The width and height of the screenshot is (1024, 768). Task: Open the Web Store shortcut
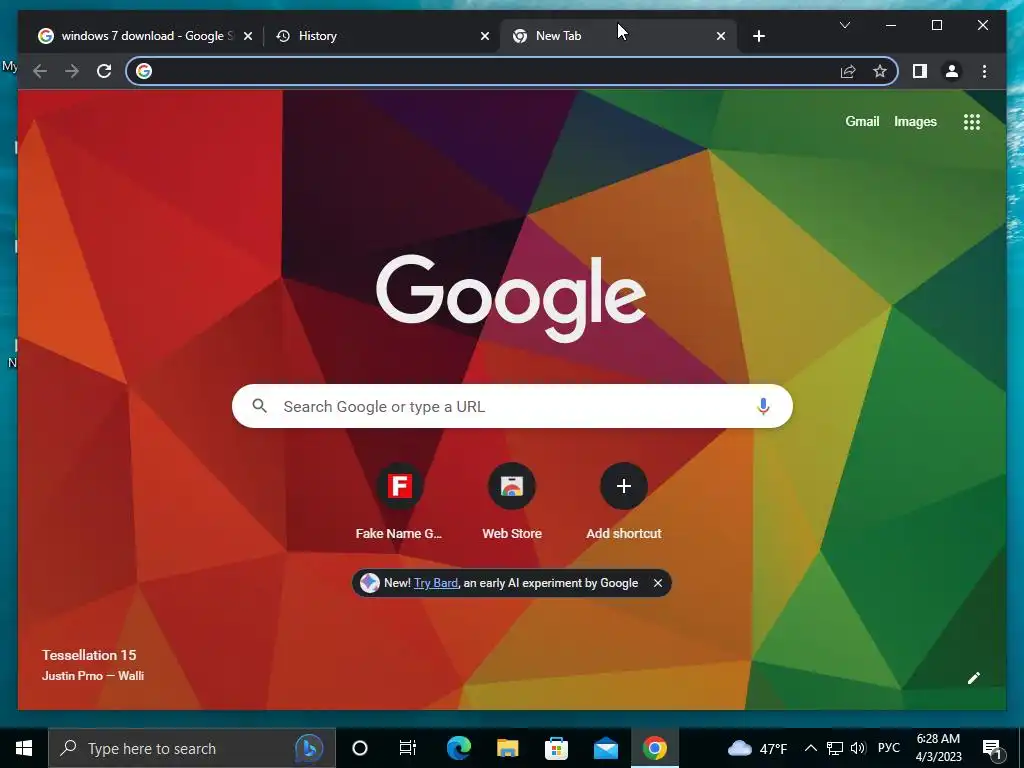coord(512,502)
